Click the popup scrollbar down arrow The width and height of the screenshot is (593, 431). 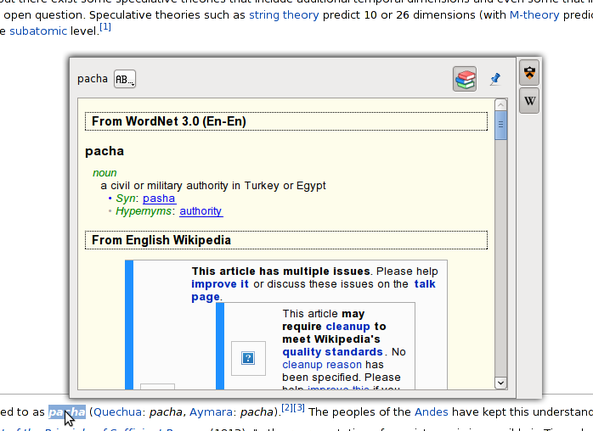coord(501,383)
